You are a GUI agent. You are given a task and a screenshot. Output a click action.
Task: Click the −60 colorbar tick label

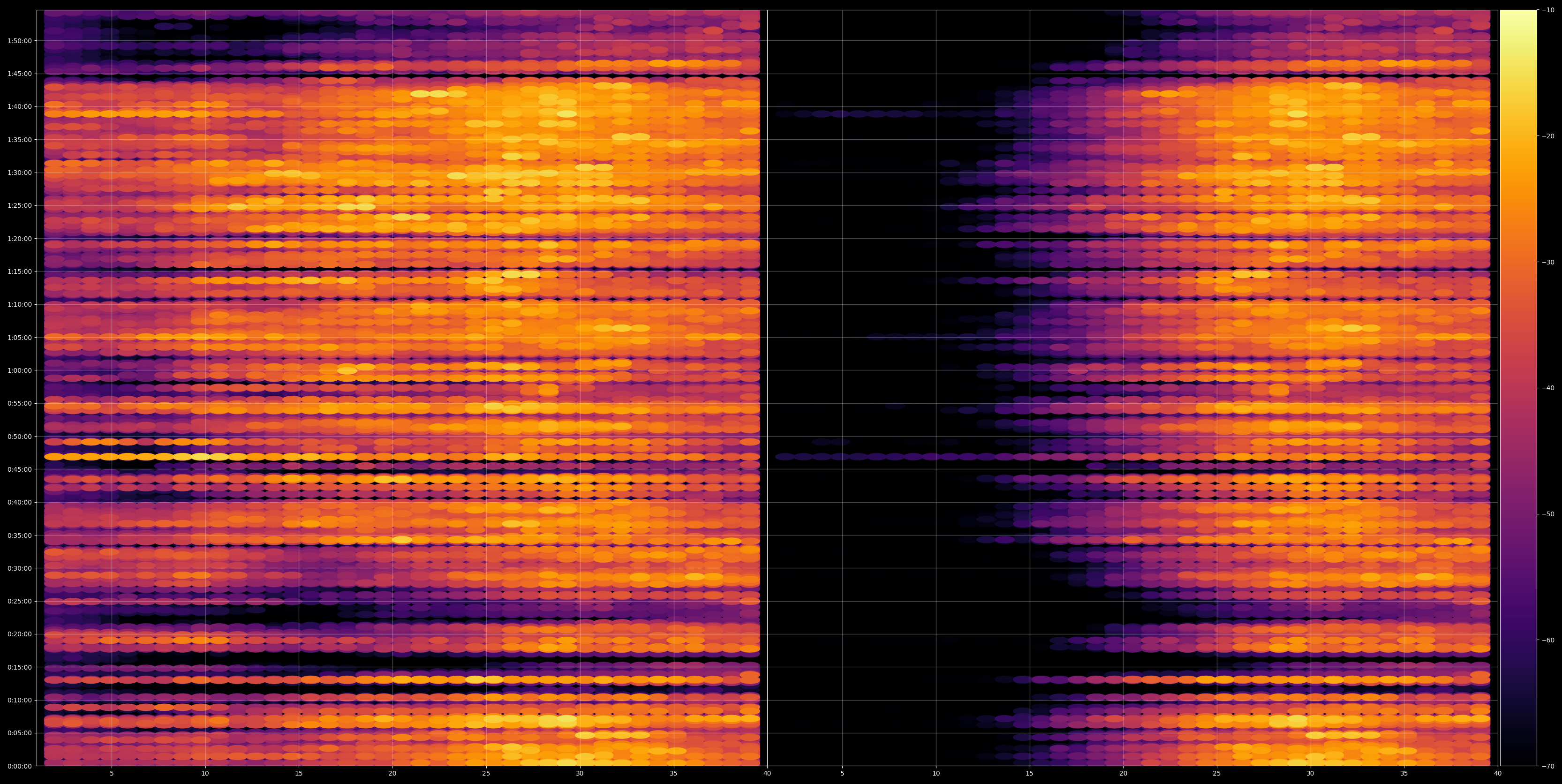point(1547,640)
